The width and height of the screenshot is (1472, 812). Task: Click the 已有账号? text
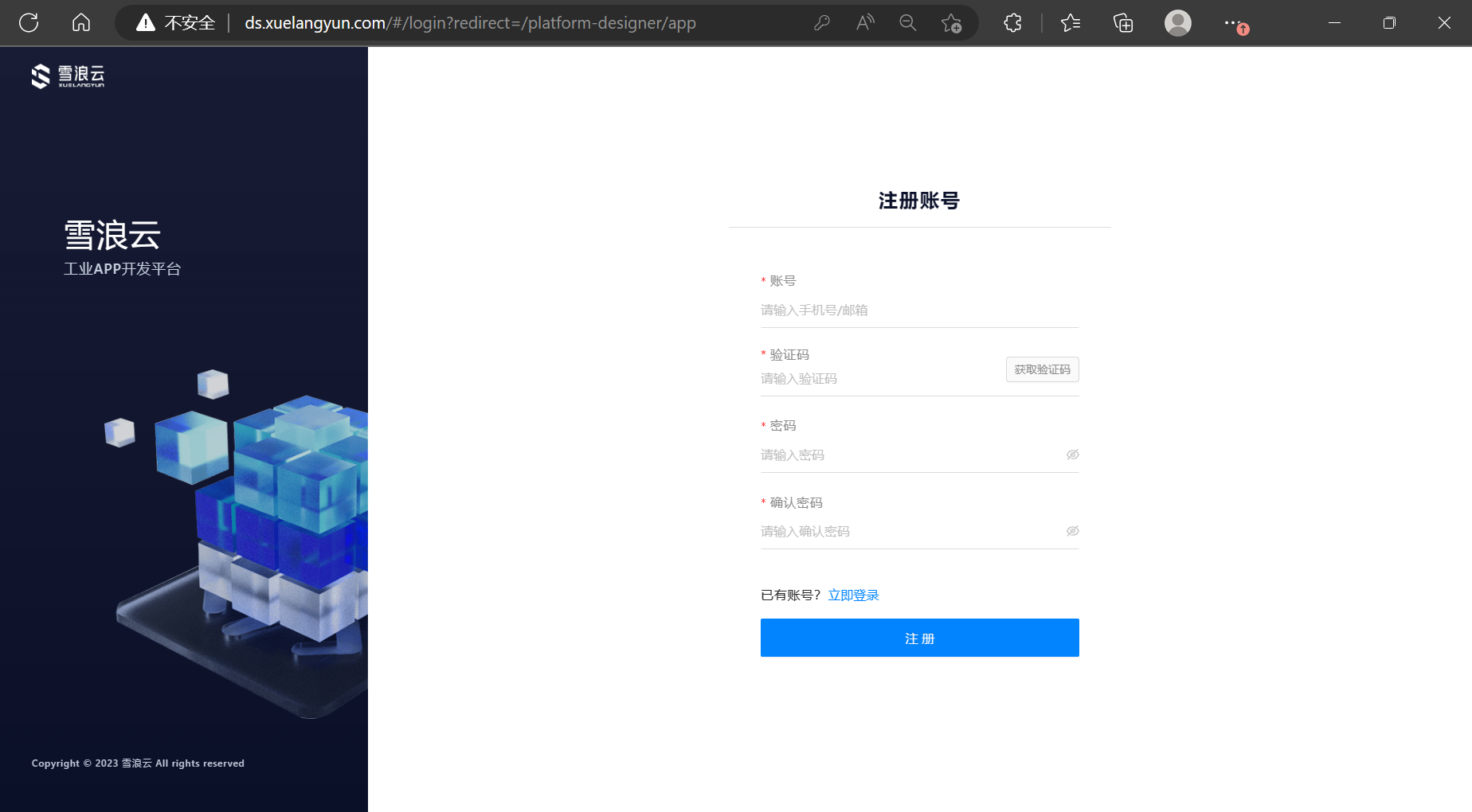[x=790, y=595]
